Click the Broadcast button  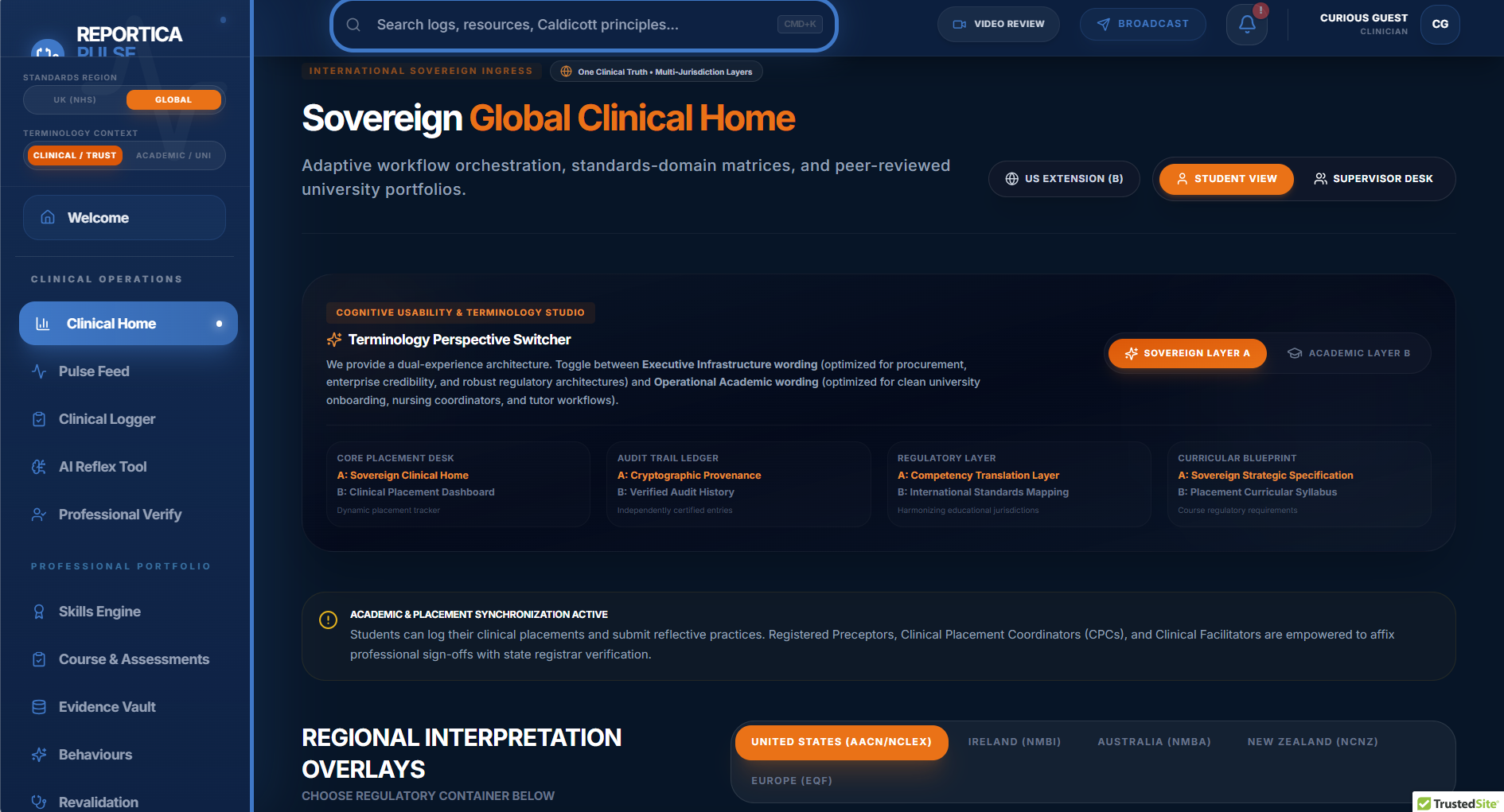pos(1143,24)
